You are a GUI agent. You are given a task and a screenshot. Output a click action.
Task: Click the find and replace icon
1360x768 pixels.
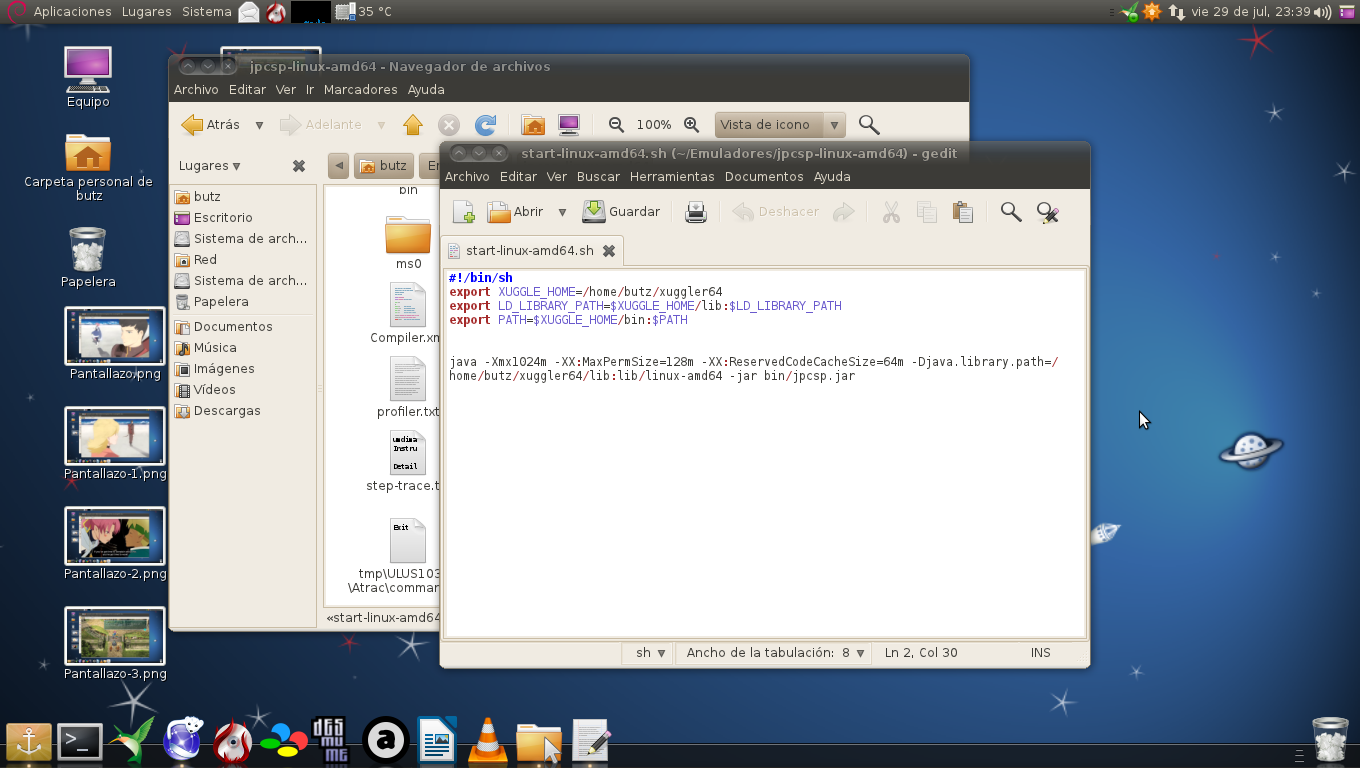coord(1047,212)
